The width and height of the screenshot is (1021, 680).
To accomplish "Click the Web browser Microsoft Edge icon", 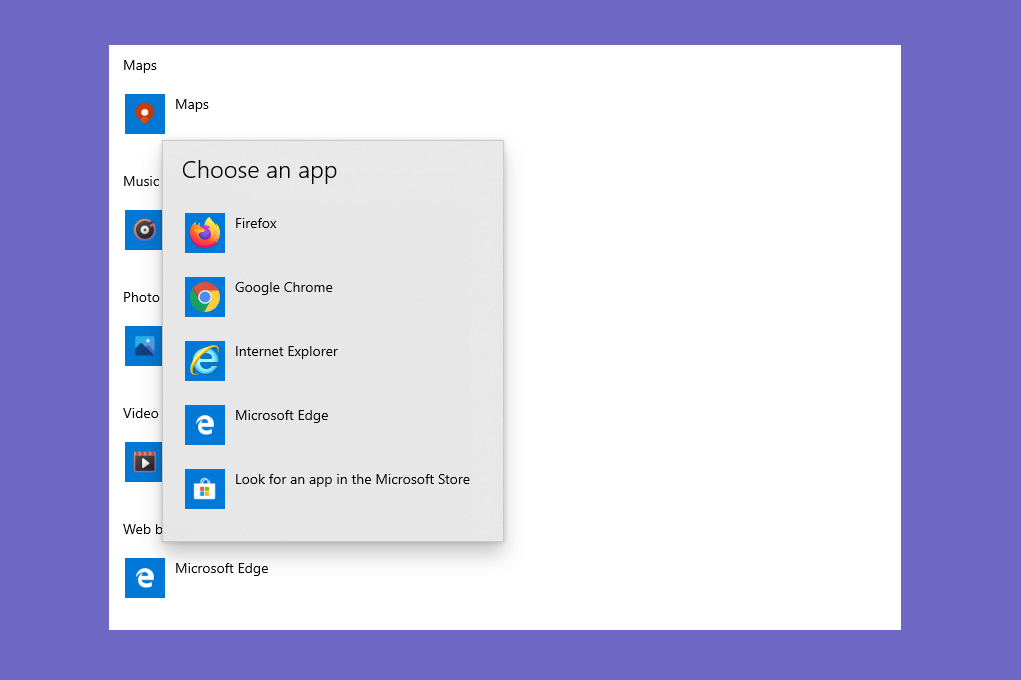I will tap(145, 578).
